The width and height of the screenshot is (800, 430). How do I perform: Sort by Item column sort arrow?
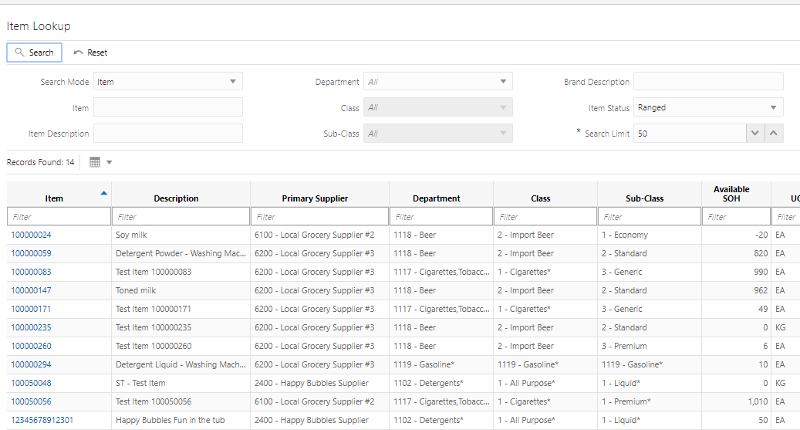pos(104,193)
